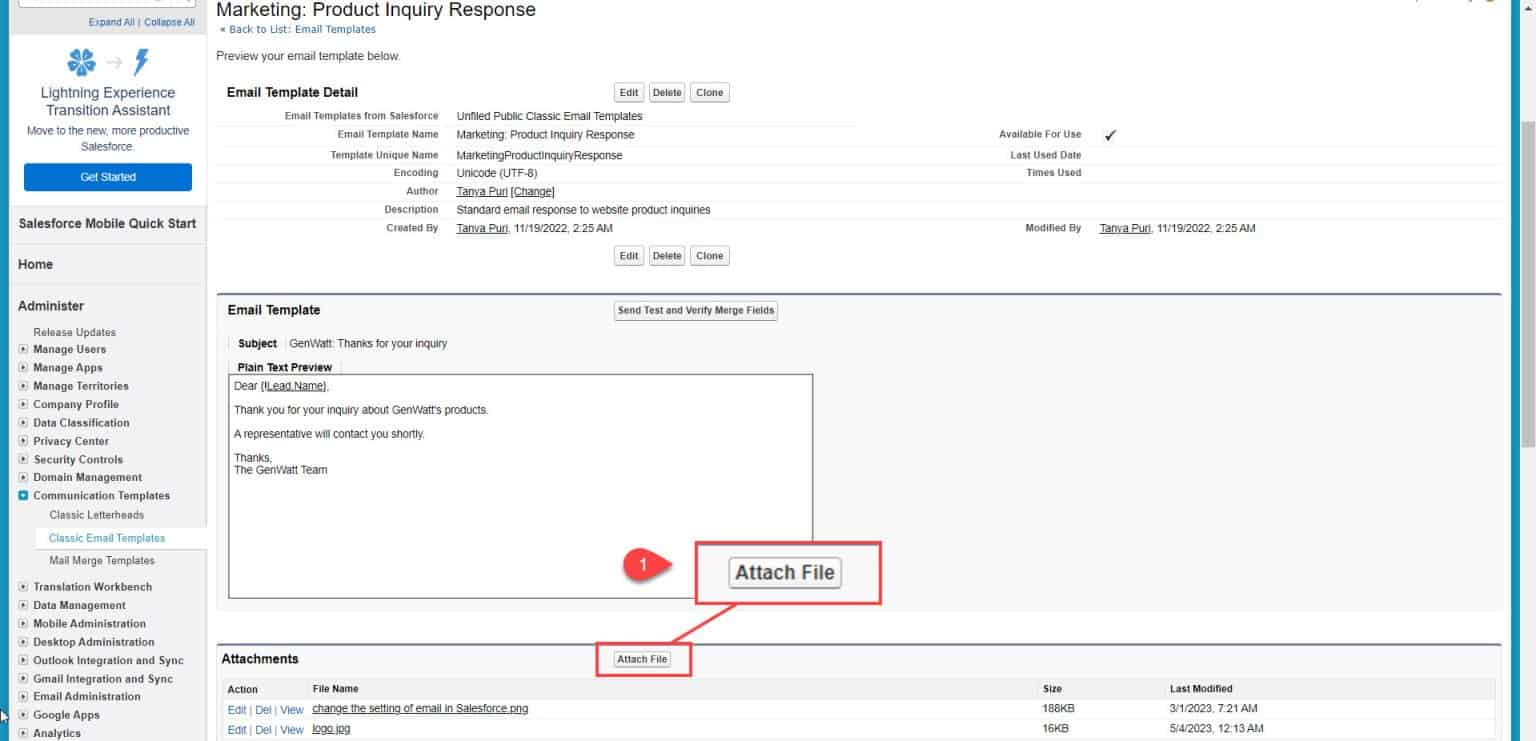Viewport: 1536px width, 741px height.
Task: Expand the Email Administration section
Action: point(22,696)
